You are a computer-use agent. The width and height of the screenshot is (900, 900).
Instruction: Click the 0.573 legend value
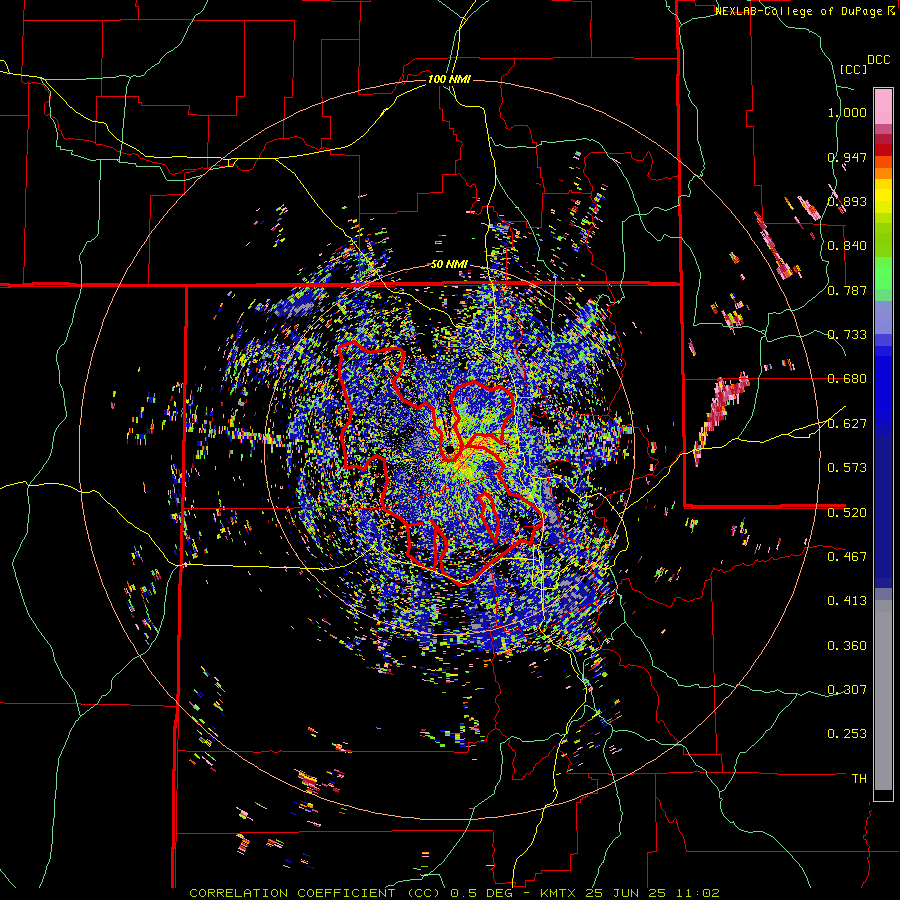coord(847,468)
